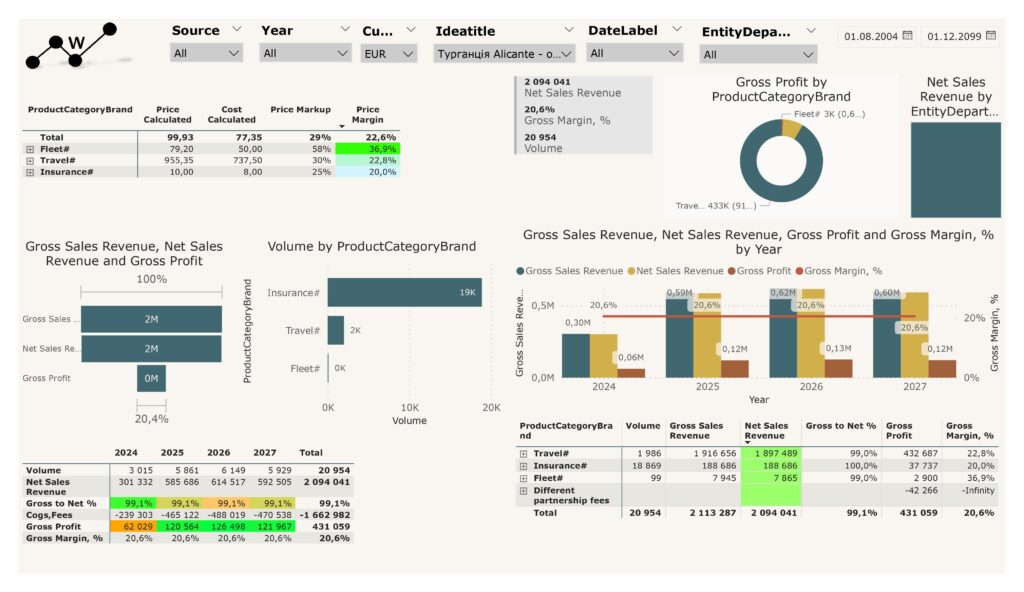Expand Different partnership fees row
The width and height of the screenshot is (1024, 592).
[x=523, y=491]
